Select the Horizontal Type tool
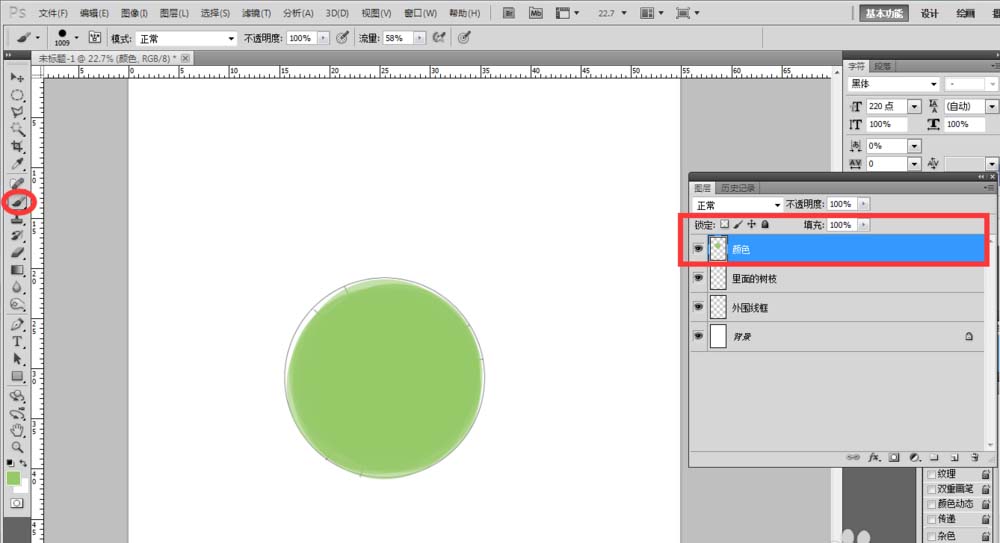The width and height of the screenshot is (1000, 543). tap(17, 341)
